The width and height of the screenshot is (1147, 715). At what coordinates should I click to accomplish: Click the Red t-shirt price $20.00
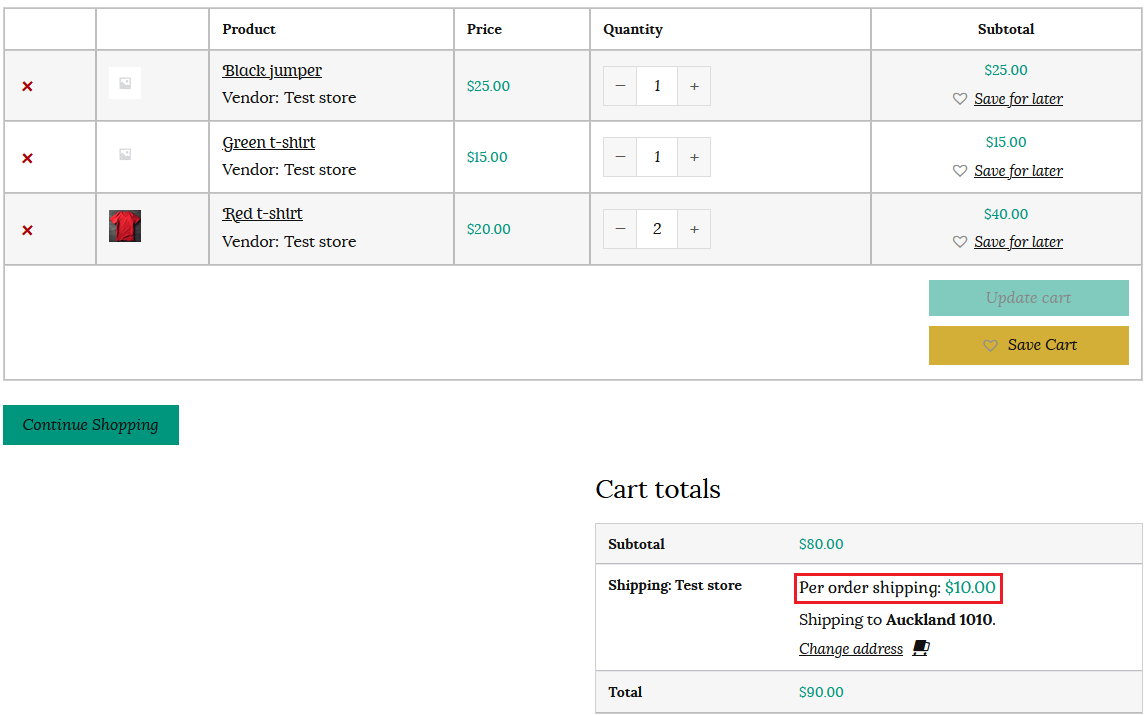tap(489, 229)
